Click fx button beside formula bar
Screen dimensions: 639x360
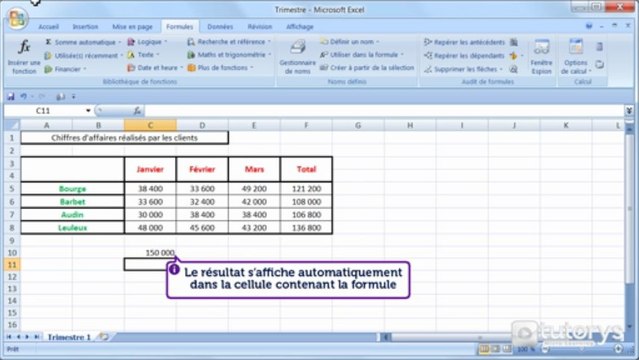137,110
